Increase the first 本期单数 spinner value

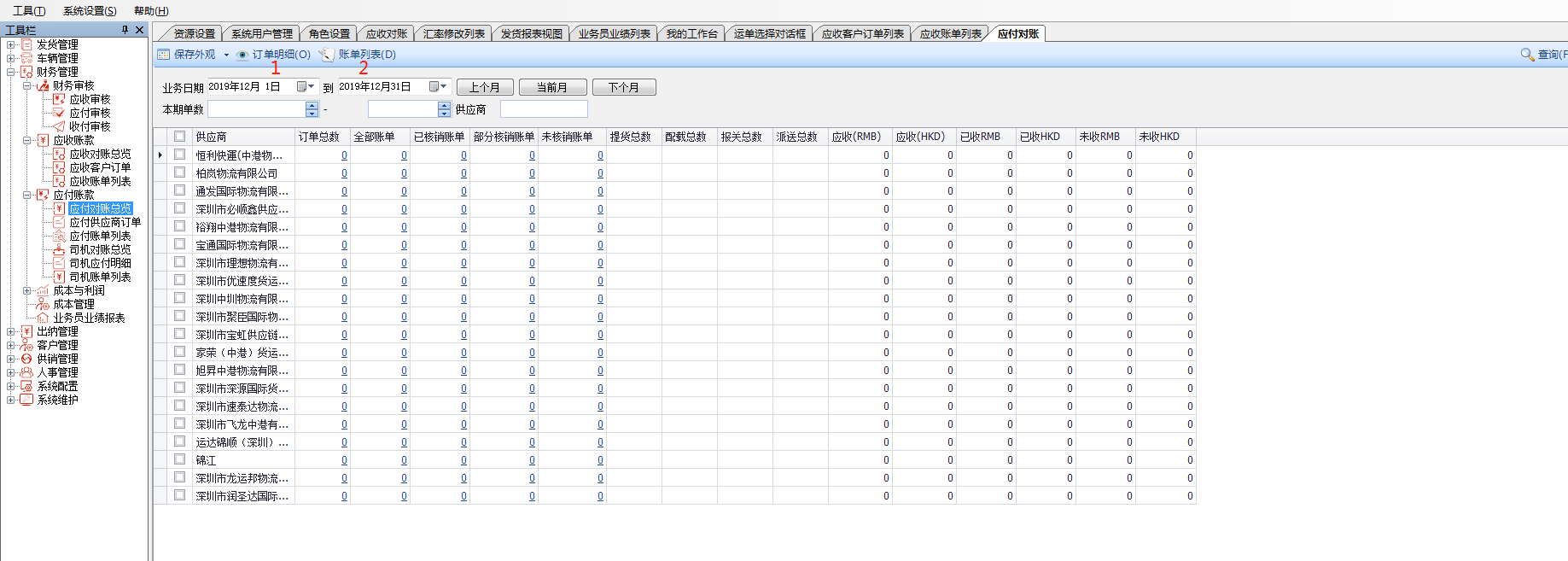point(312,105)
